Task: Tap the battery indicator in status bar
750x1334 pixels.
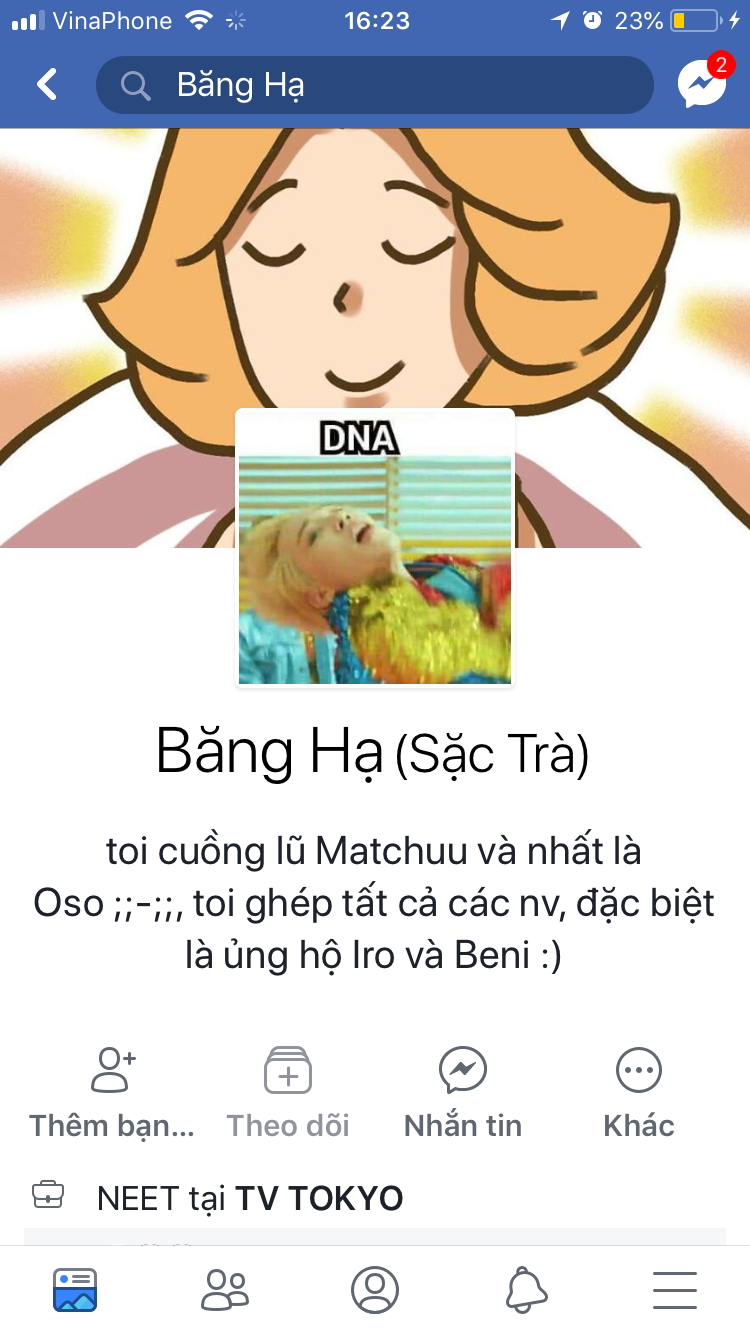Action: click(696, 20)
